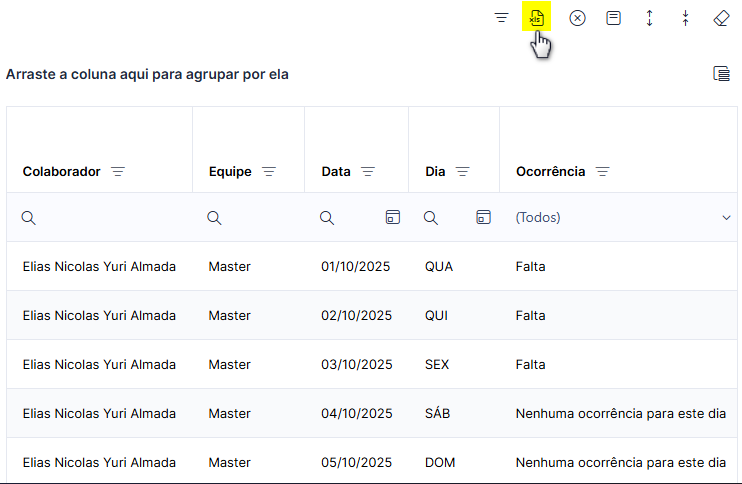Click 'Nenhuma ocorrência' in the 04/10/2025 row

620,414
